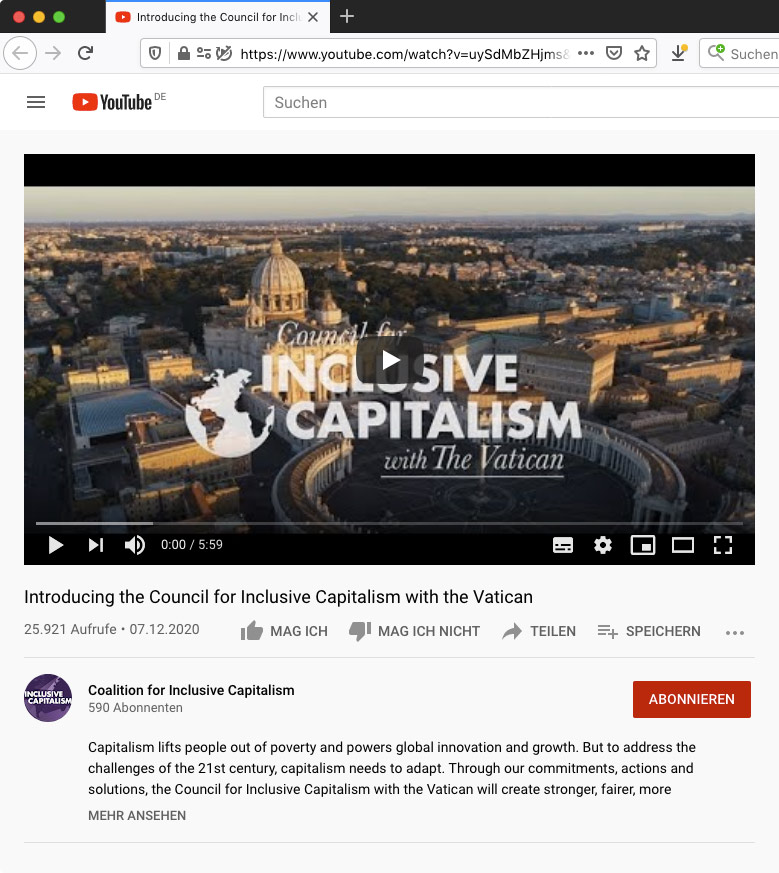The width and height of the screenshot is (779, 873).
Task: Dislike the video with MAG ICH NICHT
Action: [414, 631]
